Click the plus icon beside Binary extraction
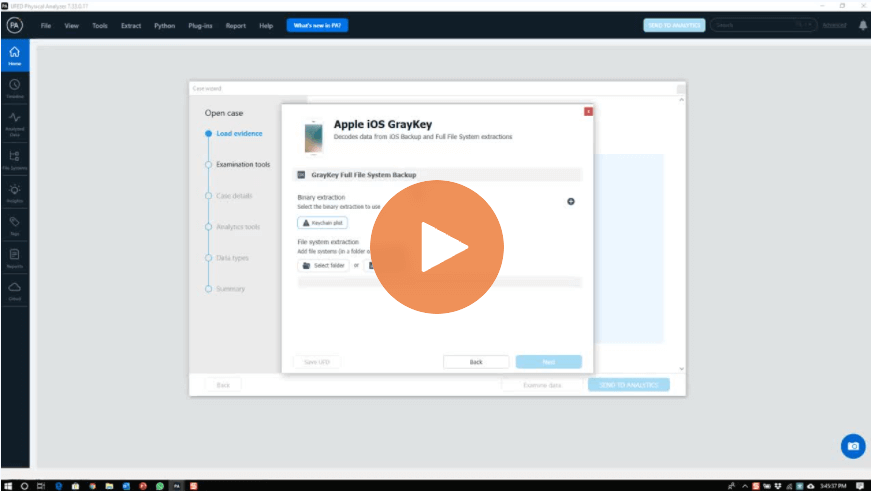 point(571,201)
